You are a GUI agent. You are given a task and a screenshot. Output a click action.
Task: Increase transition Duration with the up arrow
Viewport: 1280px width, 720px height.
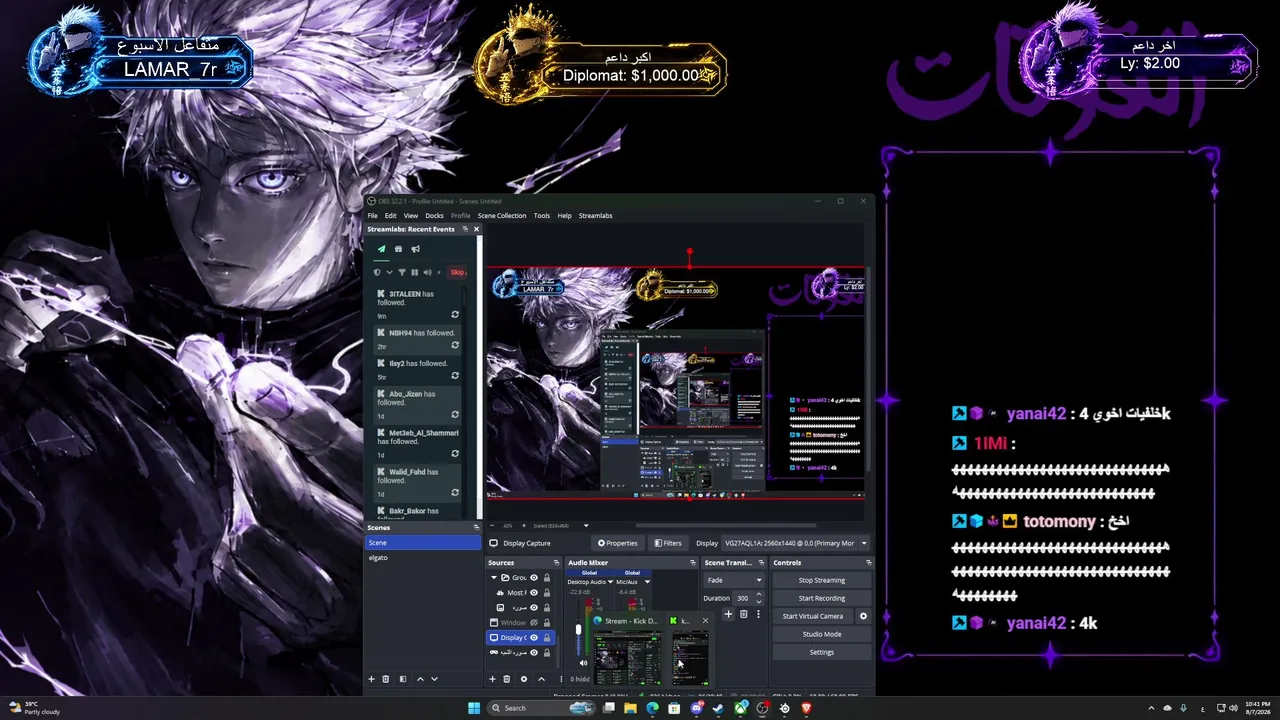point(758,596)
